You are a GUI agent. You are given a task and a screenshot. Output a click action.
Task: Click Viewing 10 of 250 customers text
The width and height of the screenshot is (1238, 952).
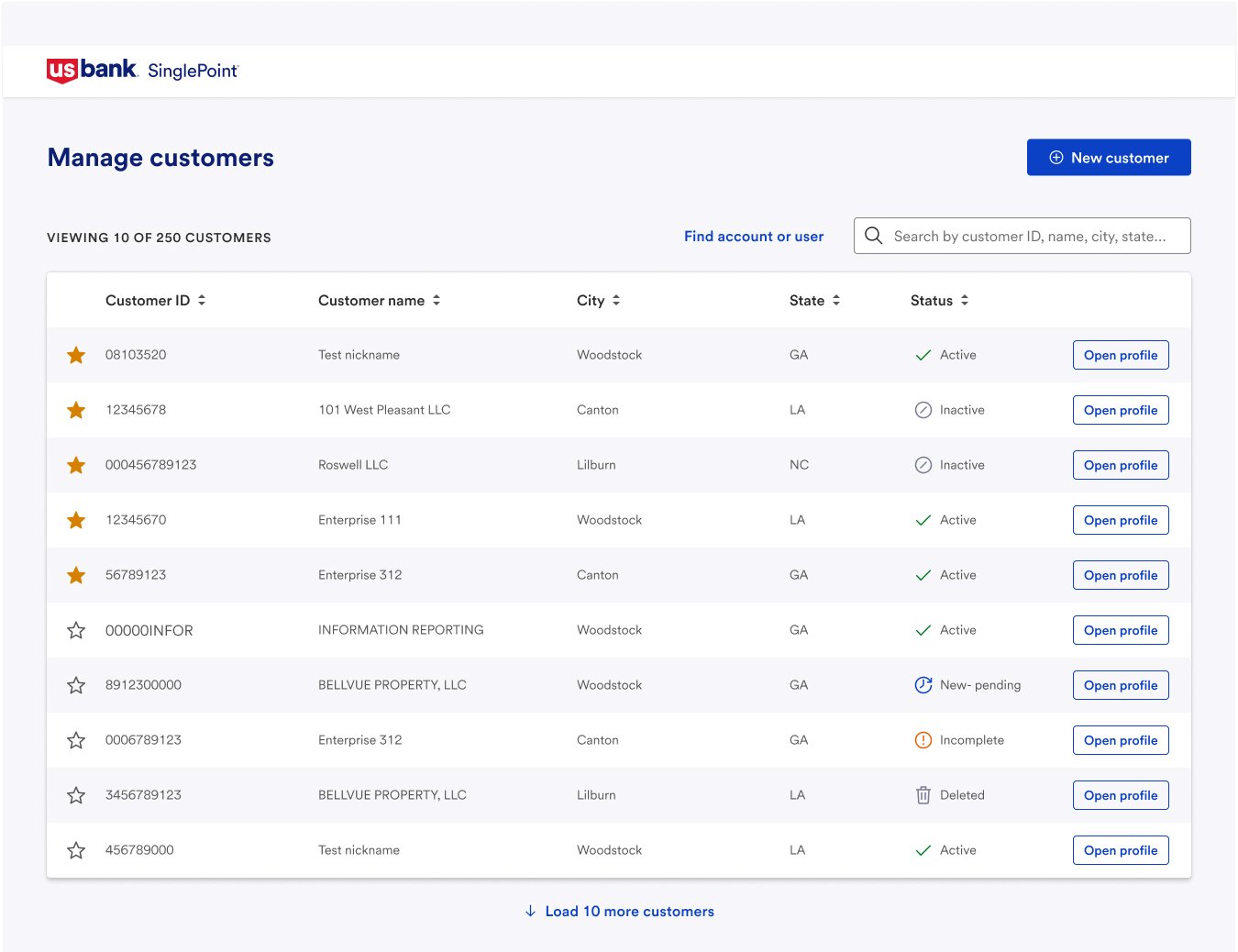(159, 238)
